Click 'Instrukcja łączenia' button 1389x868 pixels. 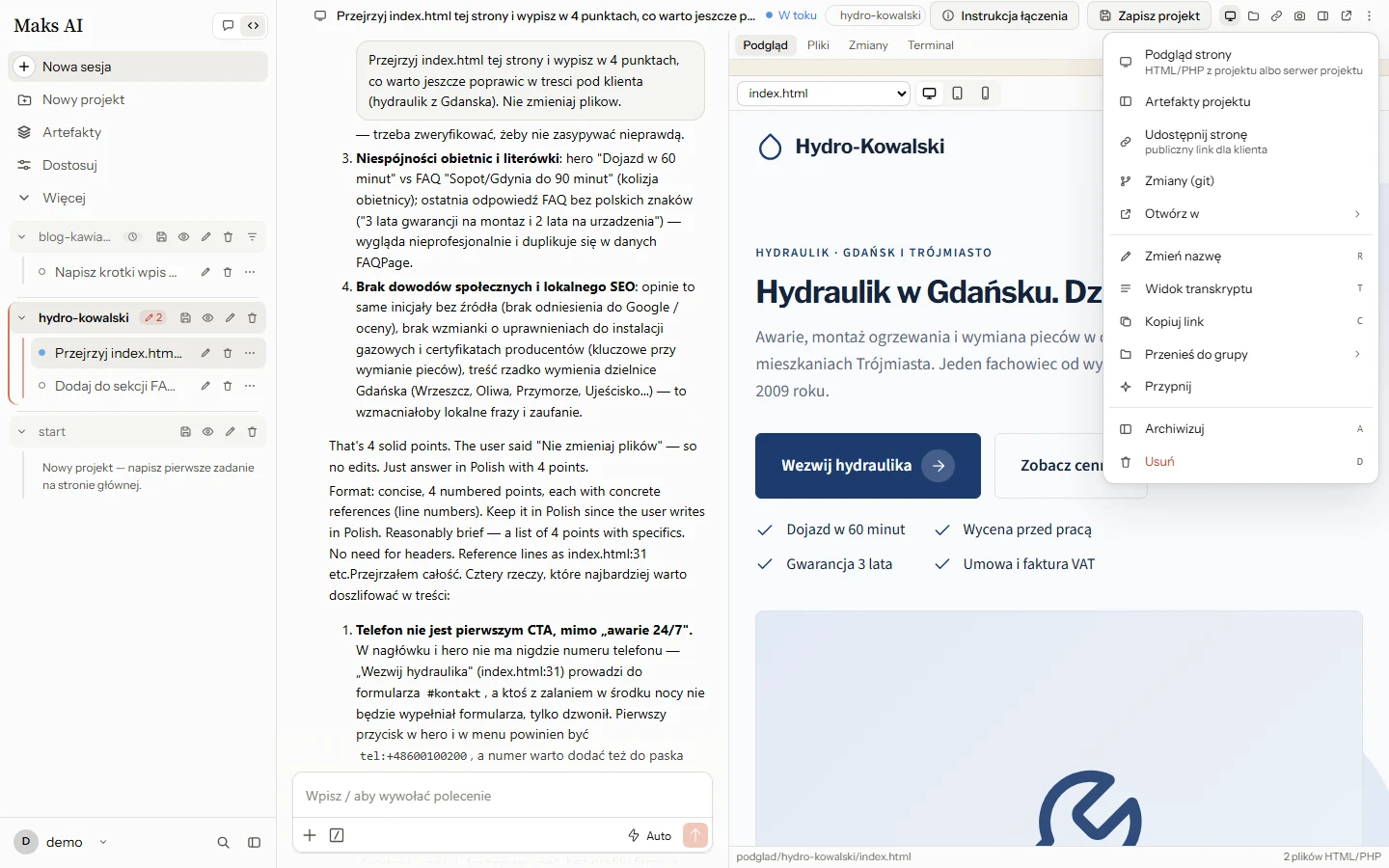[1004, 15]
